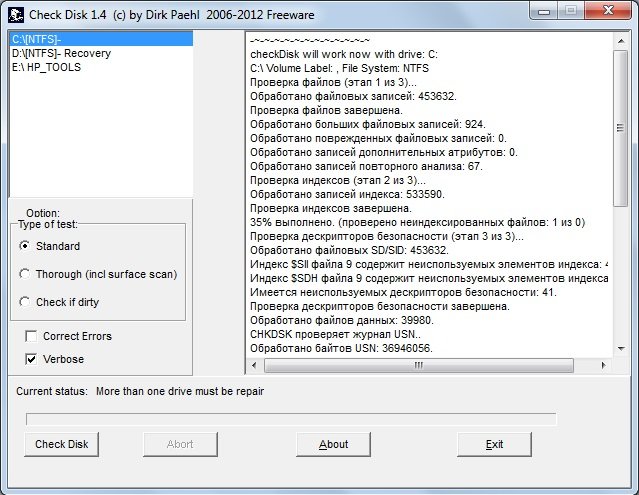Select the C:\[NTFS] drive entry
Screen dimensions: 639x495
40,40
